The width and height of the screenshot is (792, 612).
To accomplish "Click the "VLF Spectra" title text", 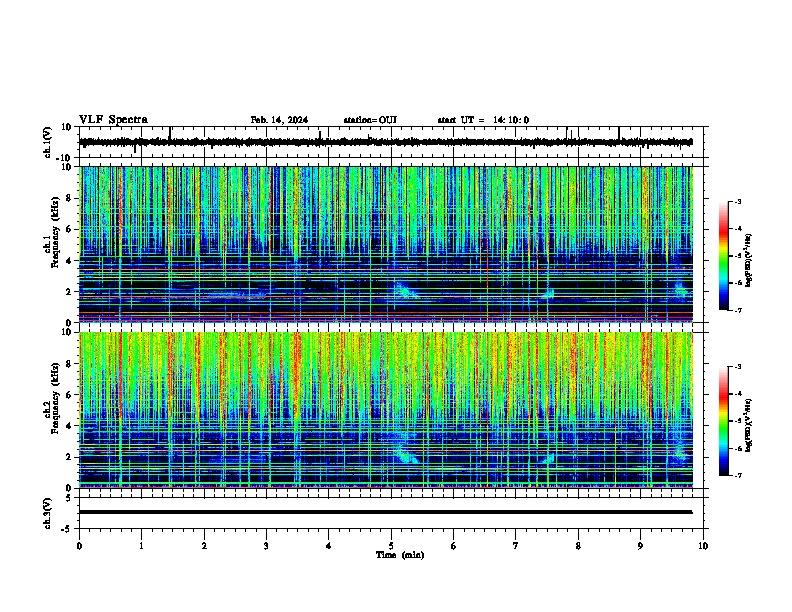I will click(113, 120).
